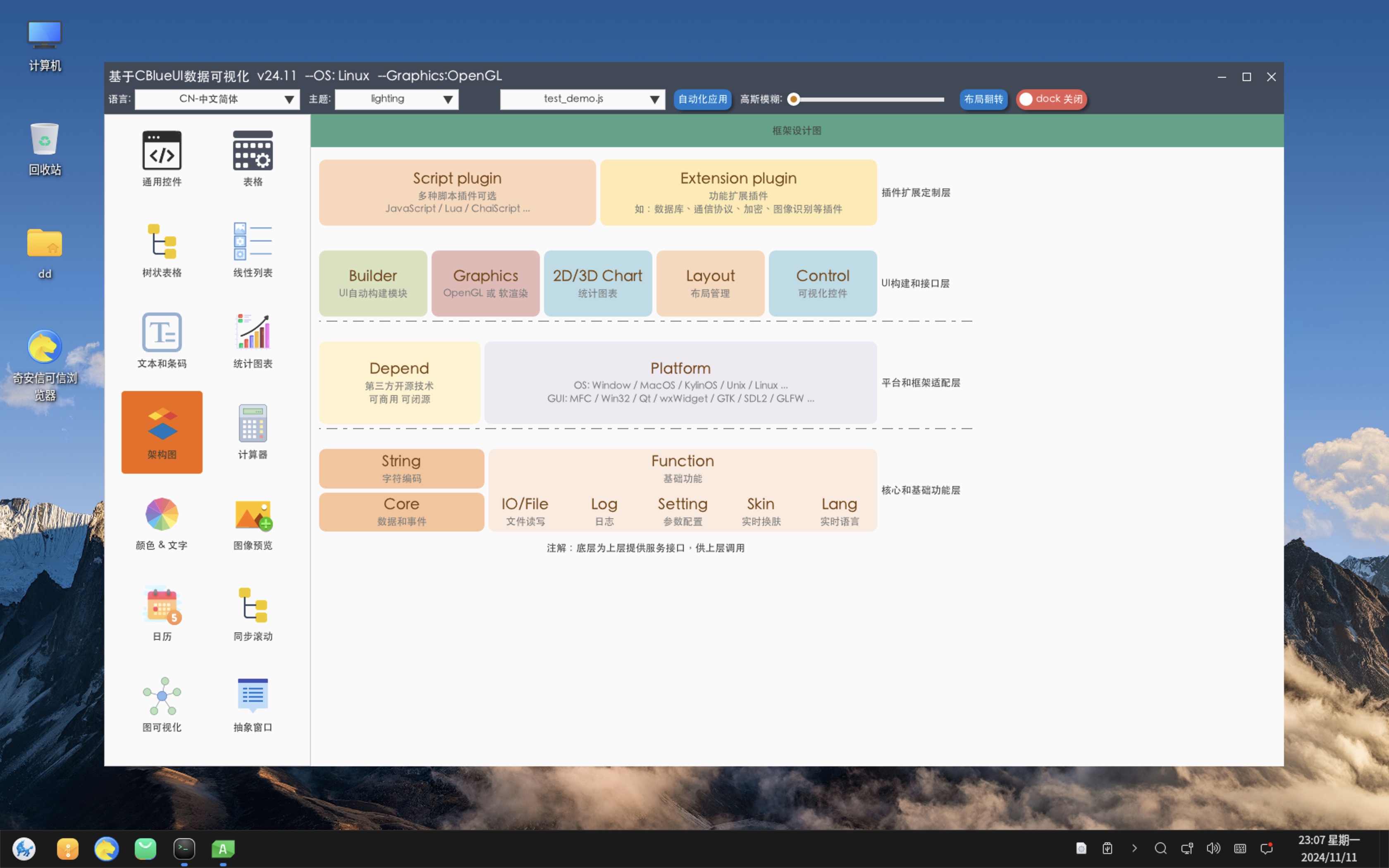The height and width of the screenshot is (868, 1389).
Task: Toggle the dock 关闭 switch
Action: tap(1051, 99)
